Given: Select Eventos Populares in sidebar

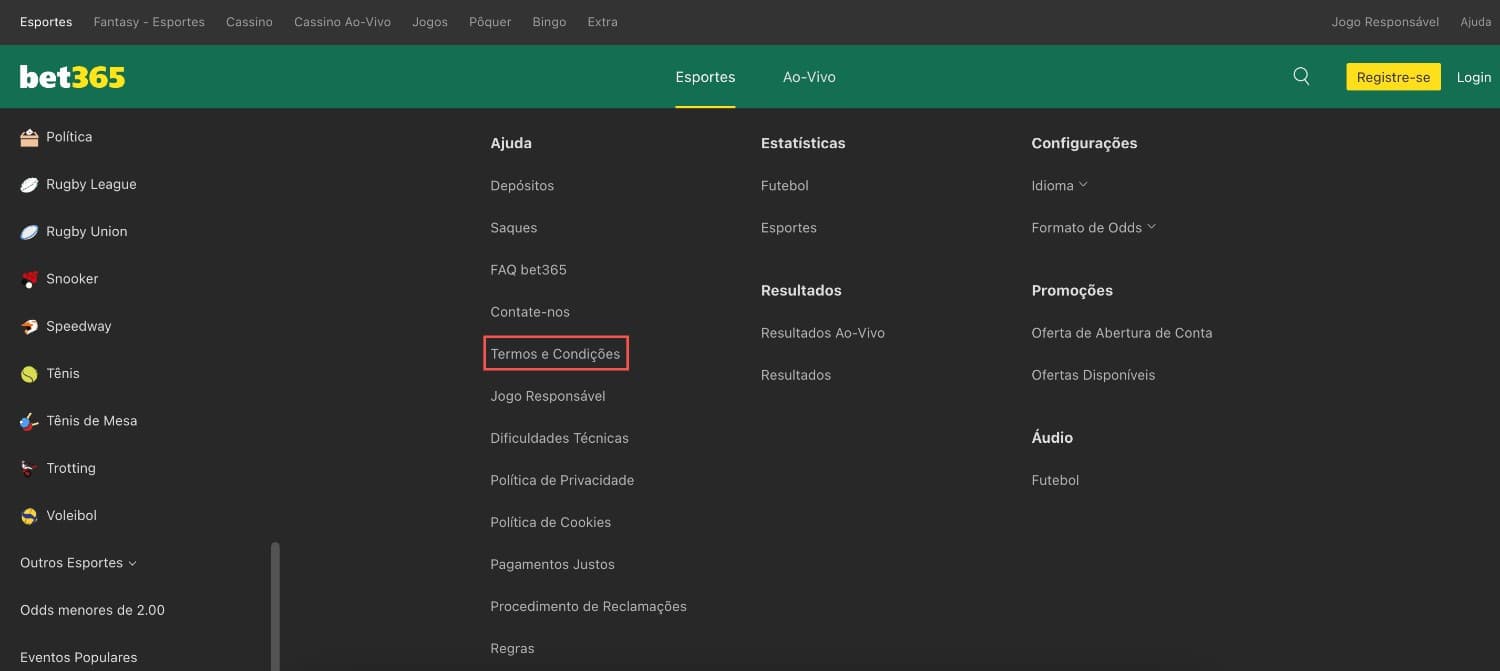Looking at the screenshot, I should pos(79,657).
